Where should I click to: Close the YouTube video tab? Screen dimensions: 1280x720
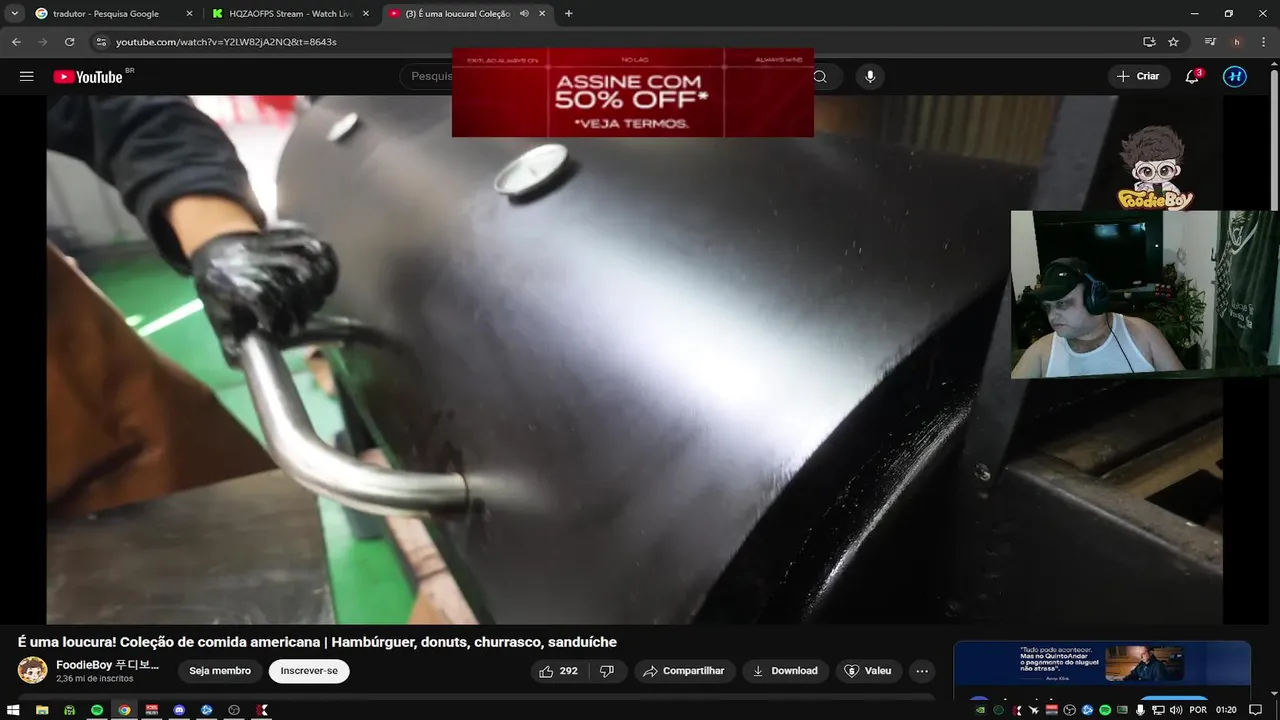coord(542,14)
